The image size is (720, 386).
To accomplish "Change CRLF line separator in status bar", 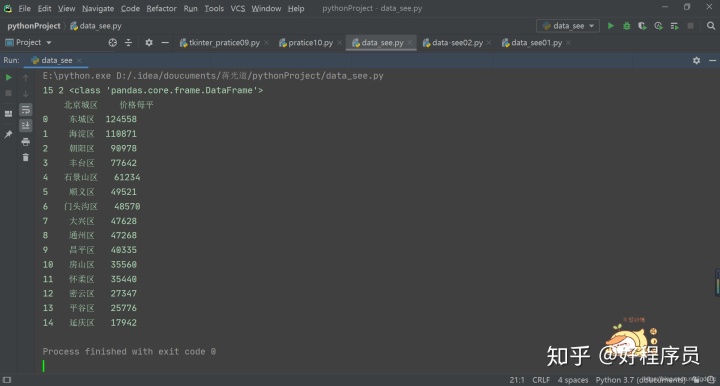I will pos(541,380).
